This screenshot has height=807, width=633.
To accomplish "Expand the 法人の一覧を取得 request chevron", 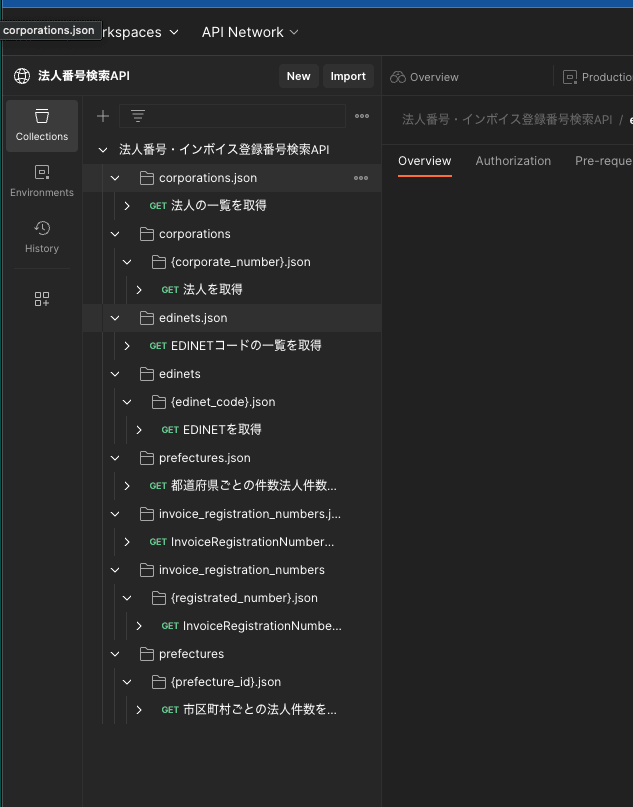I will [127, 206].
